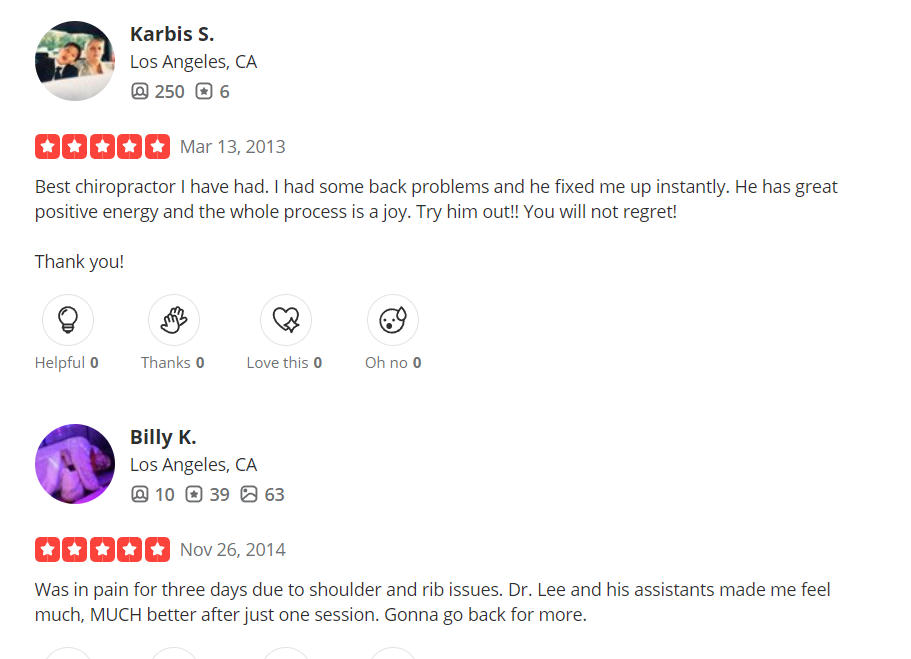
Task: Click the Helpful lightbulb icon on Karbis's review
Action: (x=68, y=320)
